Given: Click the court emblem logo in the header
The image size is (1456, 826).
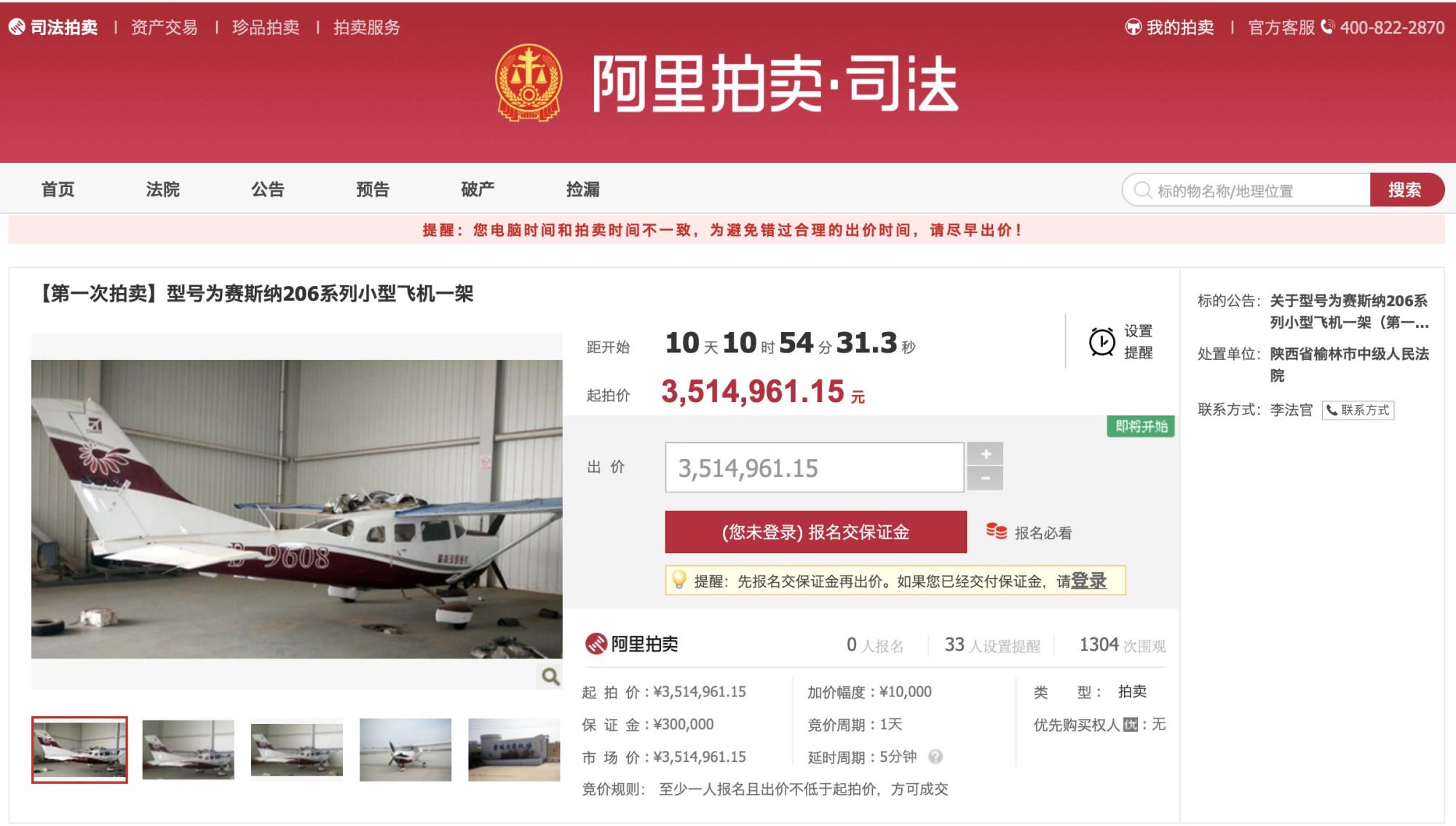Looking at the screenshot, I should point(529,83).
